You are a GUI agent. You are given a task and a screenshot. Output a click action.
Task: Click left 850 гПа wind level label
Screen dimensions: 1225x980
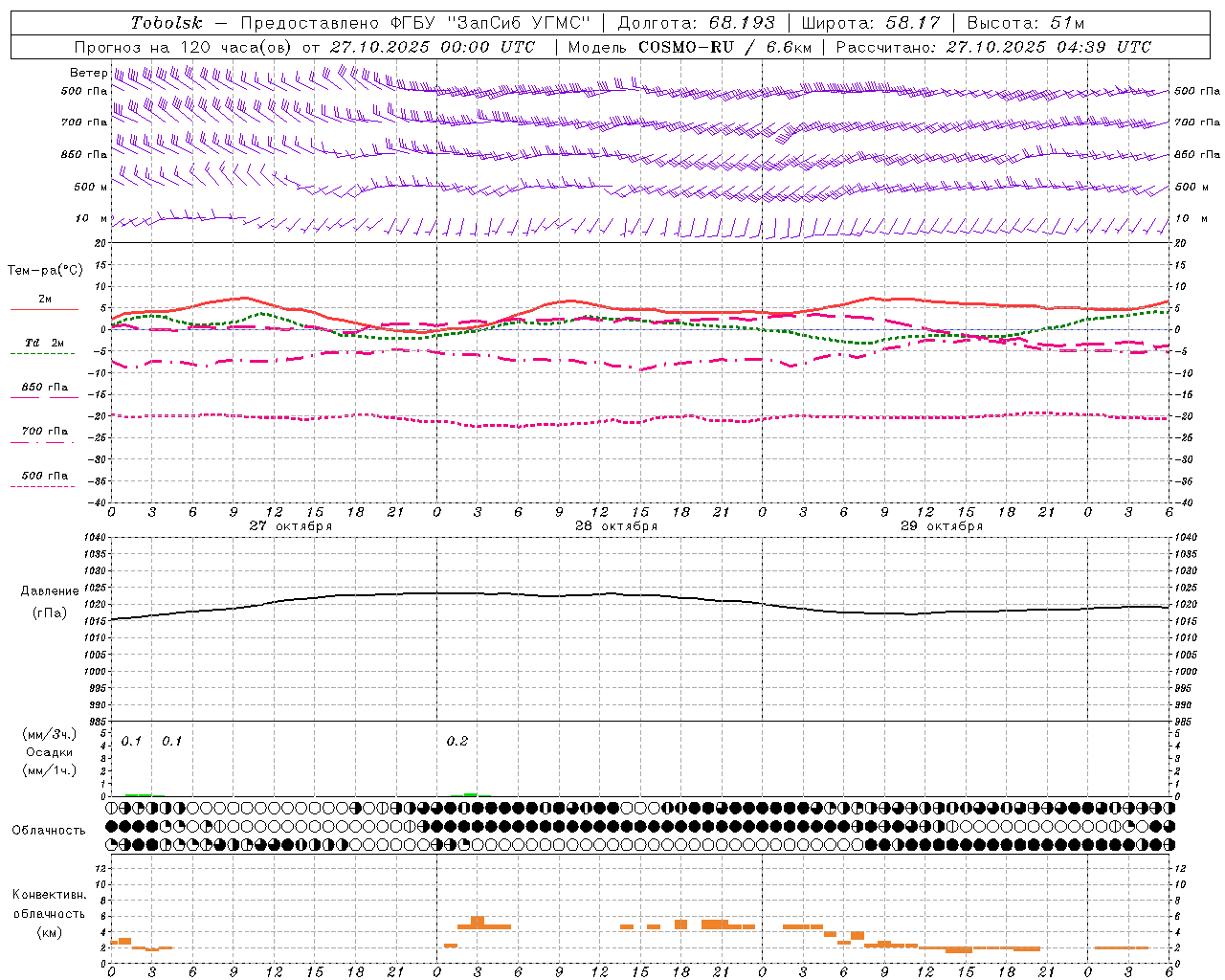point(84,154)
